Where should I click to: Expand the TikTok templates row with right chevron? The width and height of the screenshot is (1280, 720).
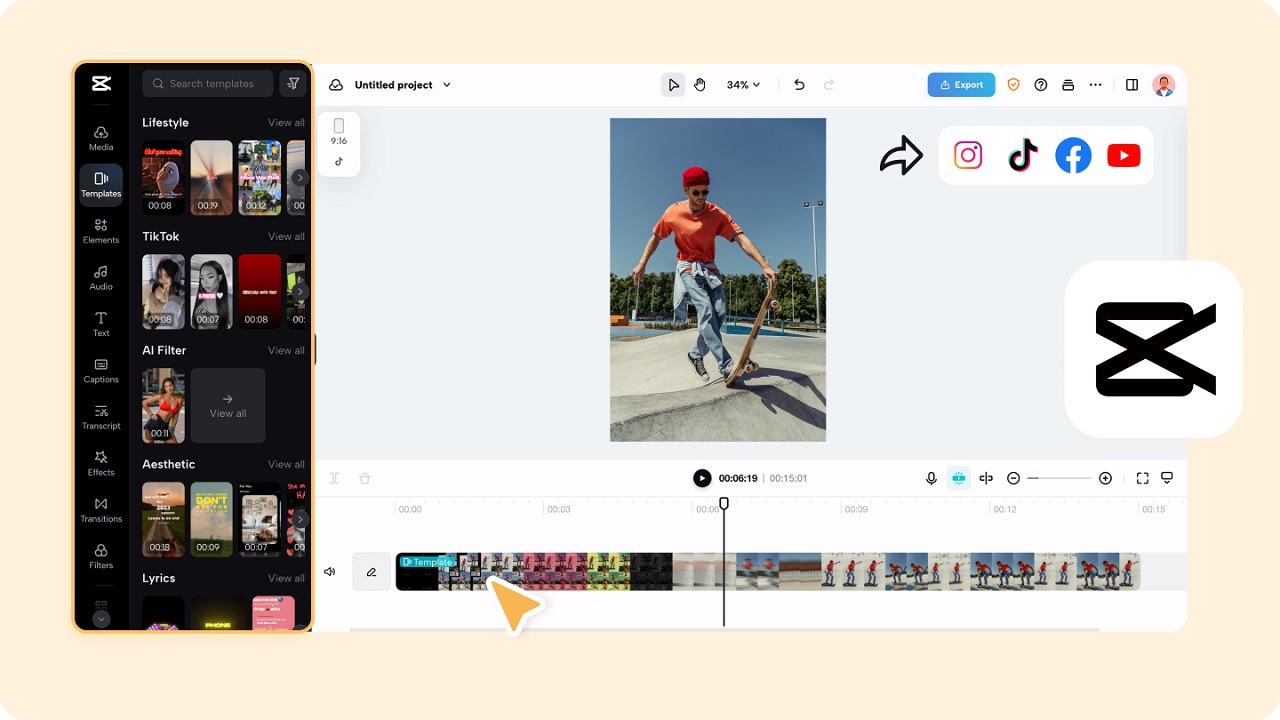(x=299, y=291)
